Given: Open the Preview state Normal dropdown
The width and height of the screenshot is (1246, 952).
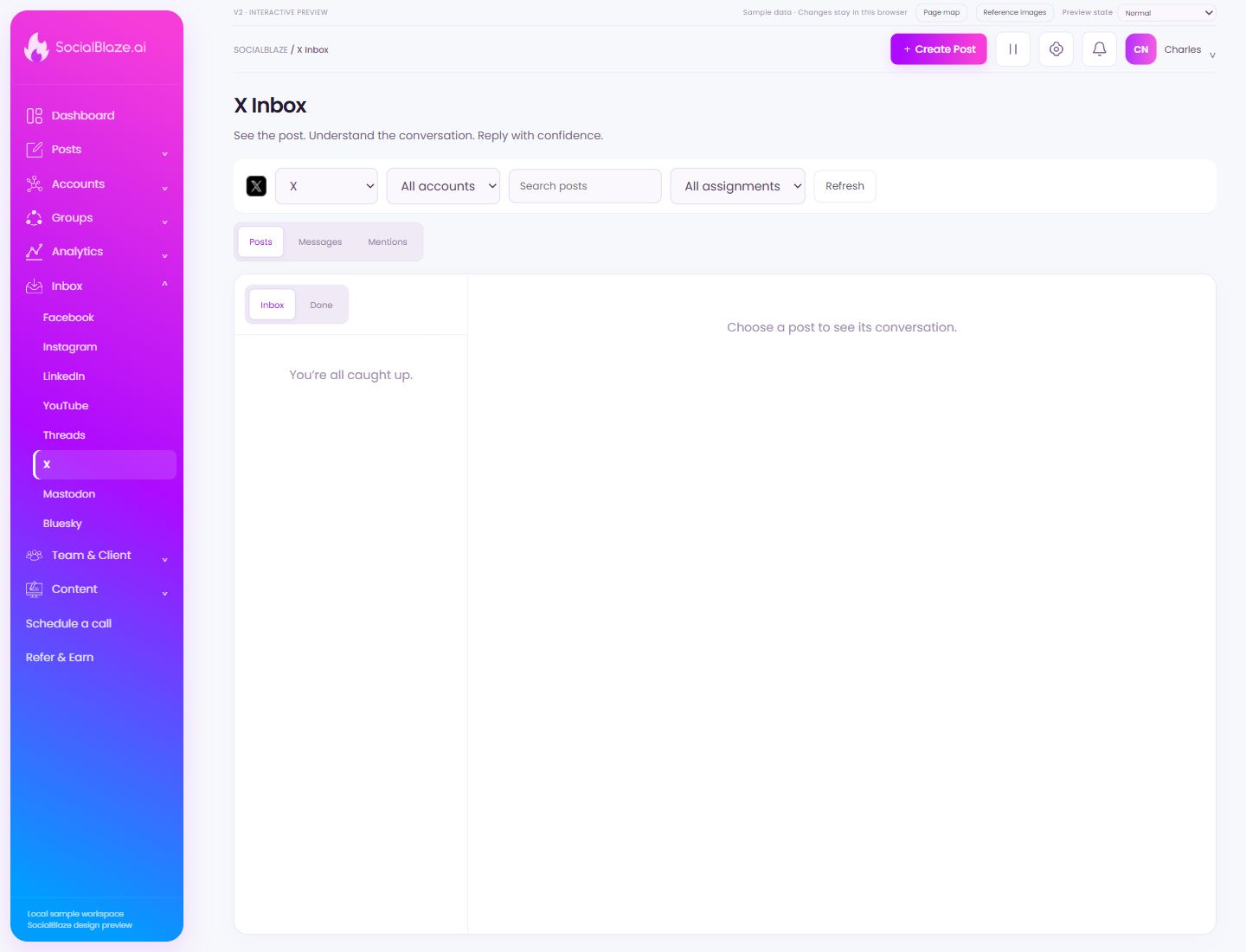Looking at the screenshot, I should tap(1166, 13).
